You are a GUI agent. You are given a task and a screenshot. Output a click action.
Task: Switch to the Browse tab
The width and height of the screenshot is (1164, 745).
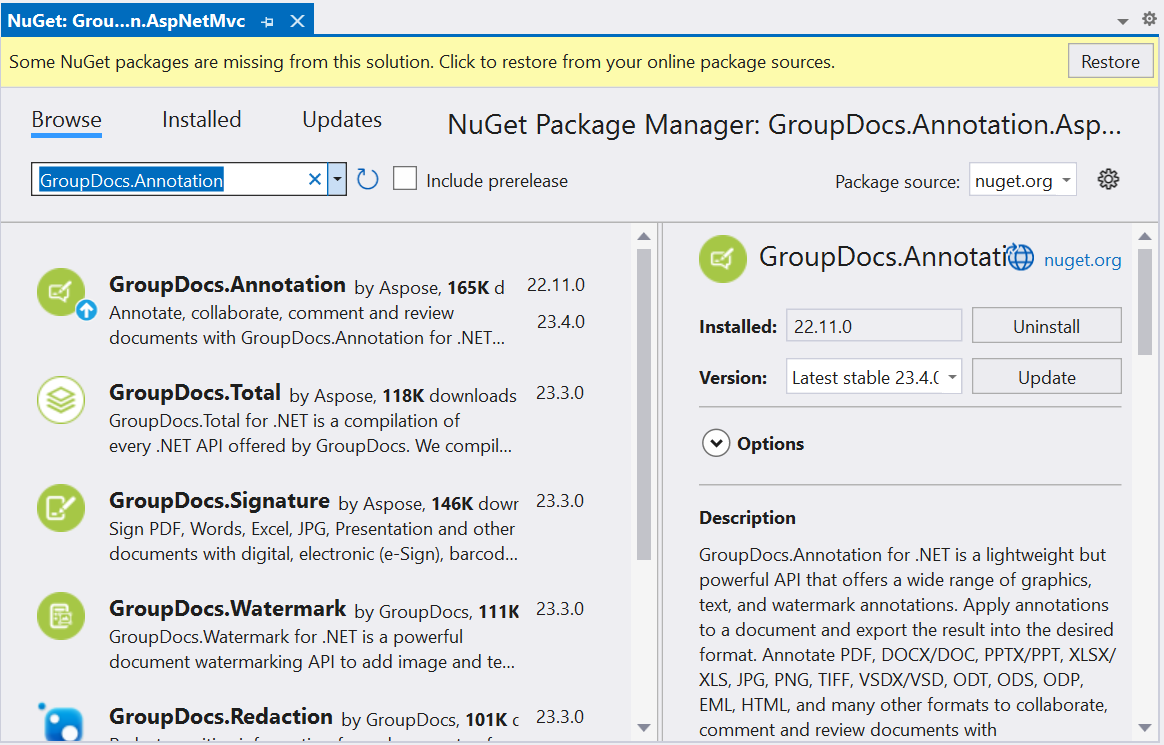tap(66, 120)
